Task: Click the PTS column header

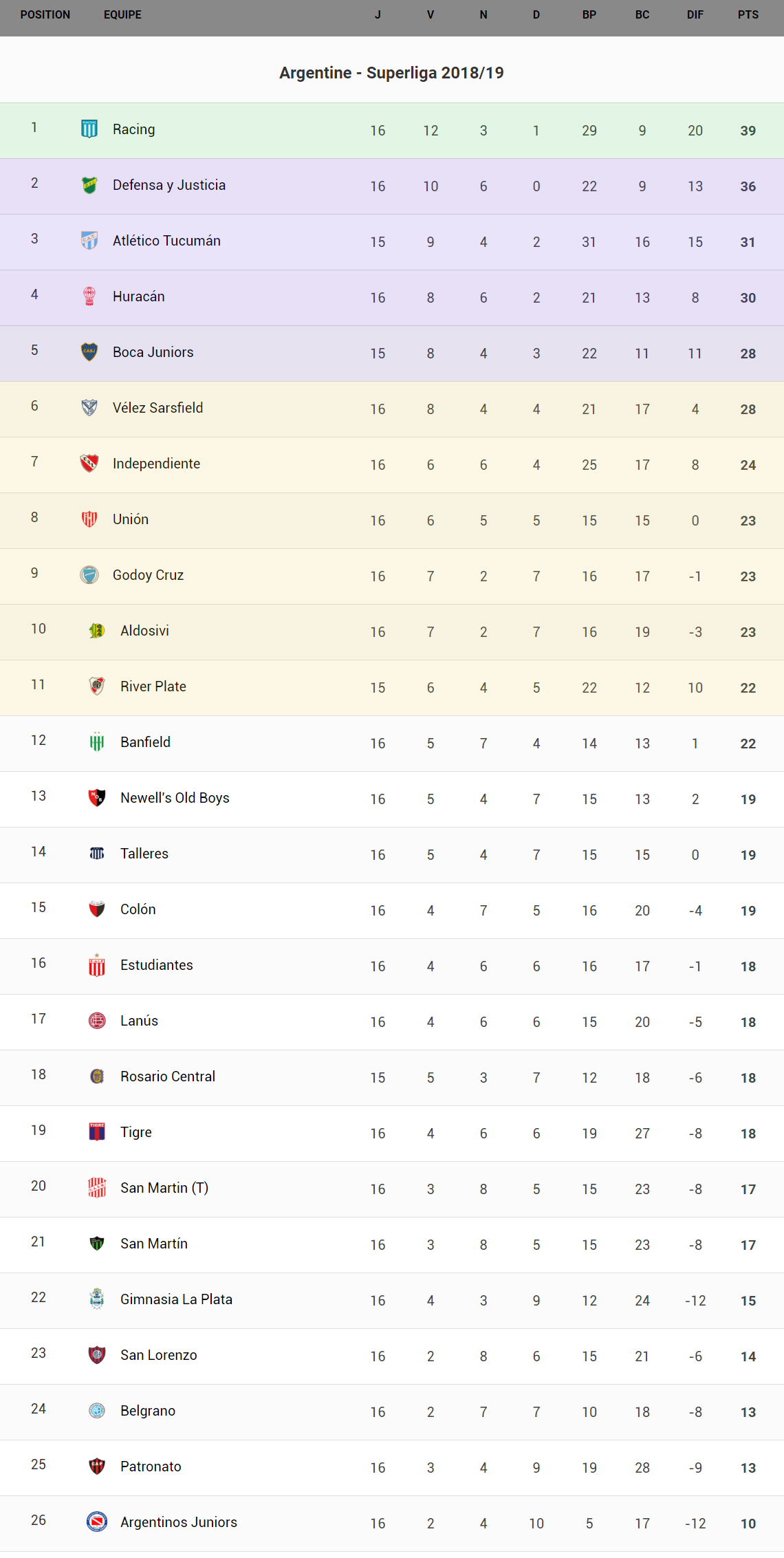Action: coord(748,14)
